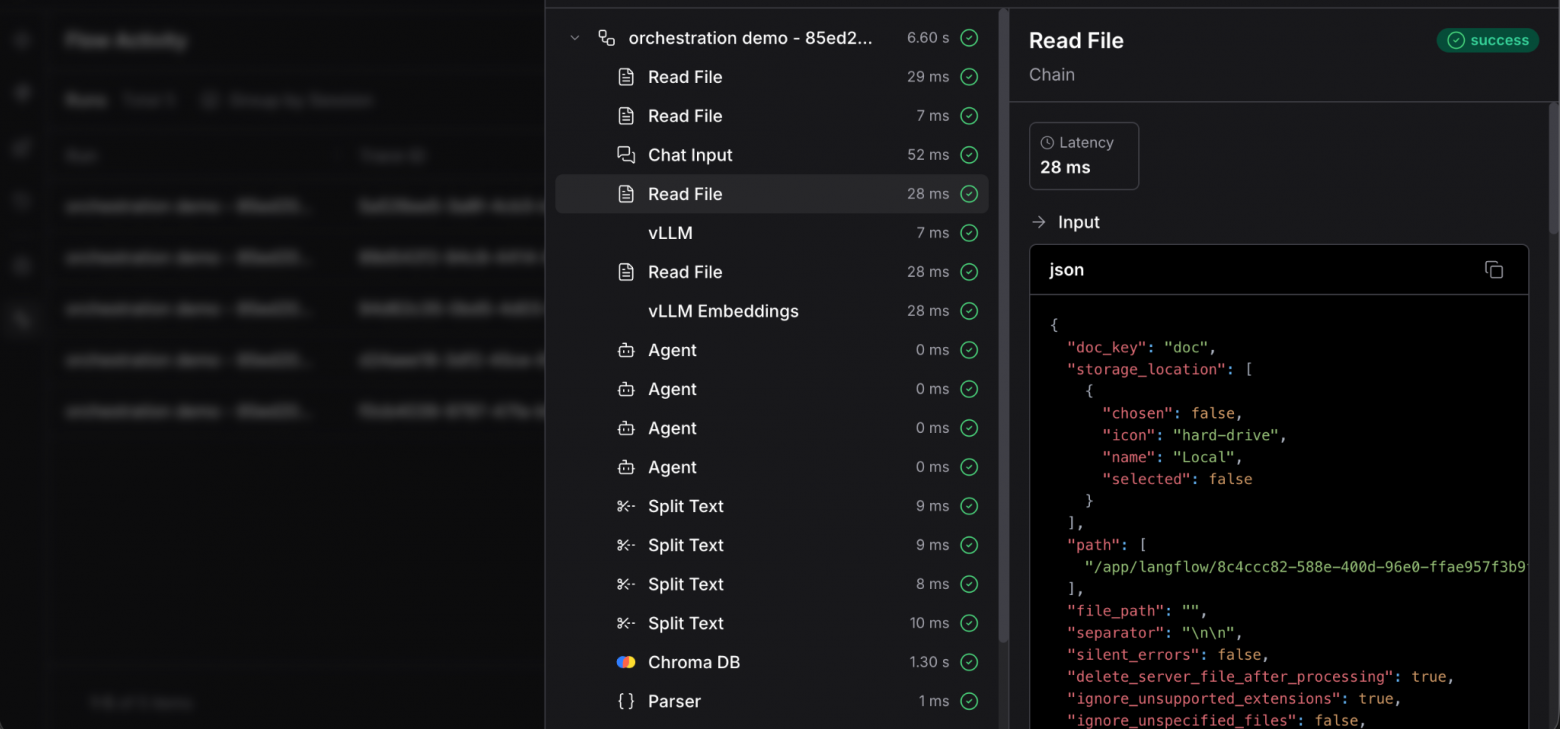Copy the input JSON with the copy icon
The height and width of the screenshot is (729, 1560).
(1494, 270)
